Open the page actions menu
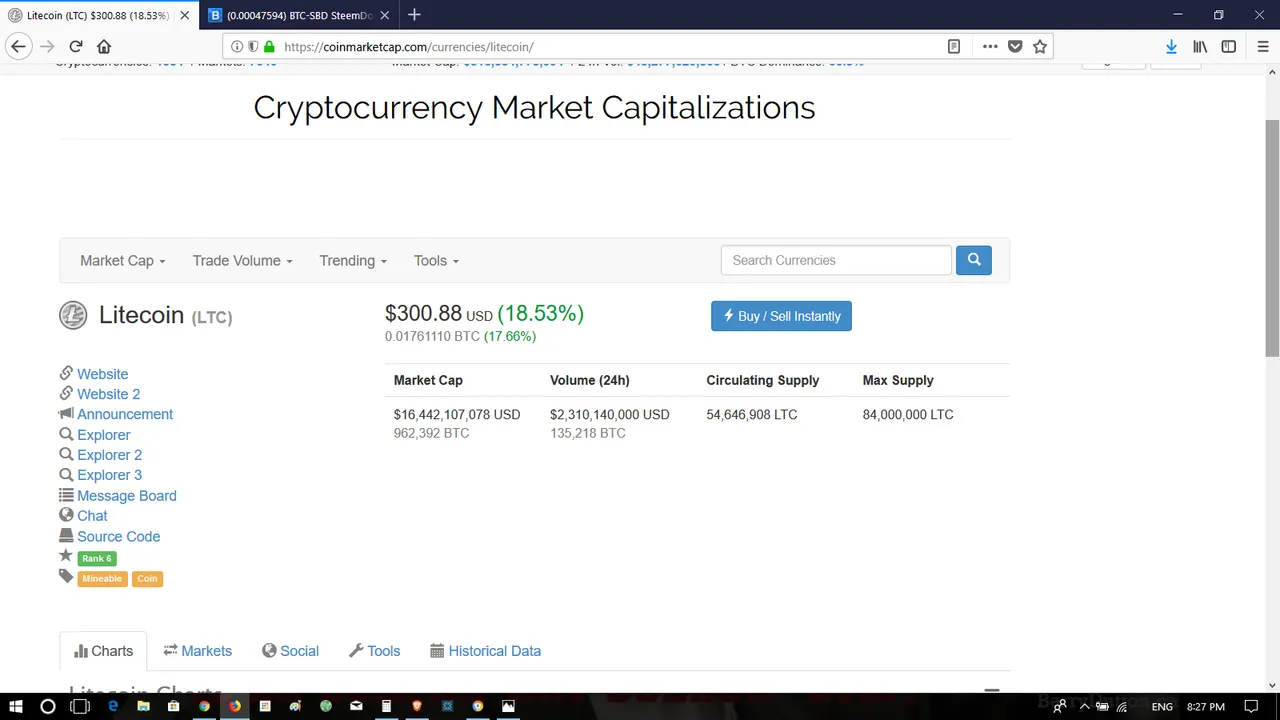The height and width of the screenshot is (720, 1280). [989, 46]
